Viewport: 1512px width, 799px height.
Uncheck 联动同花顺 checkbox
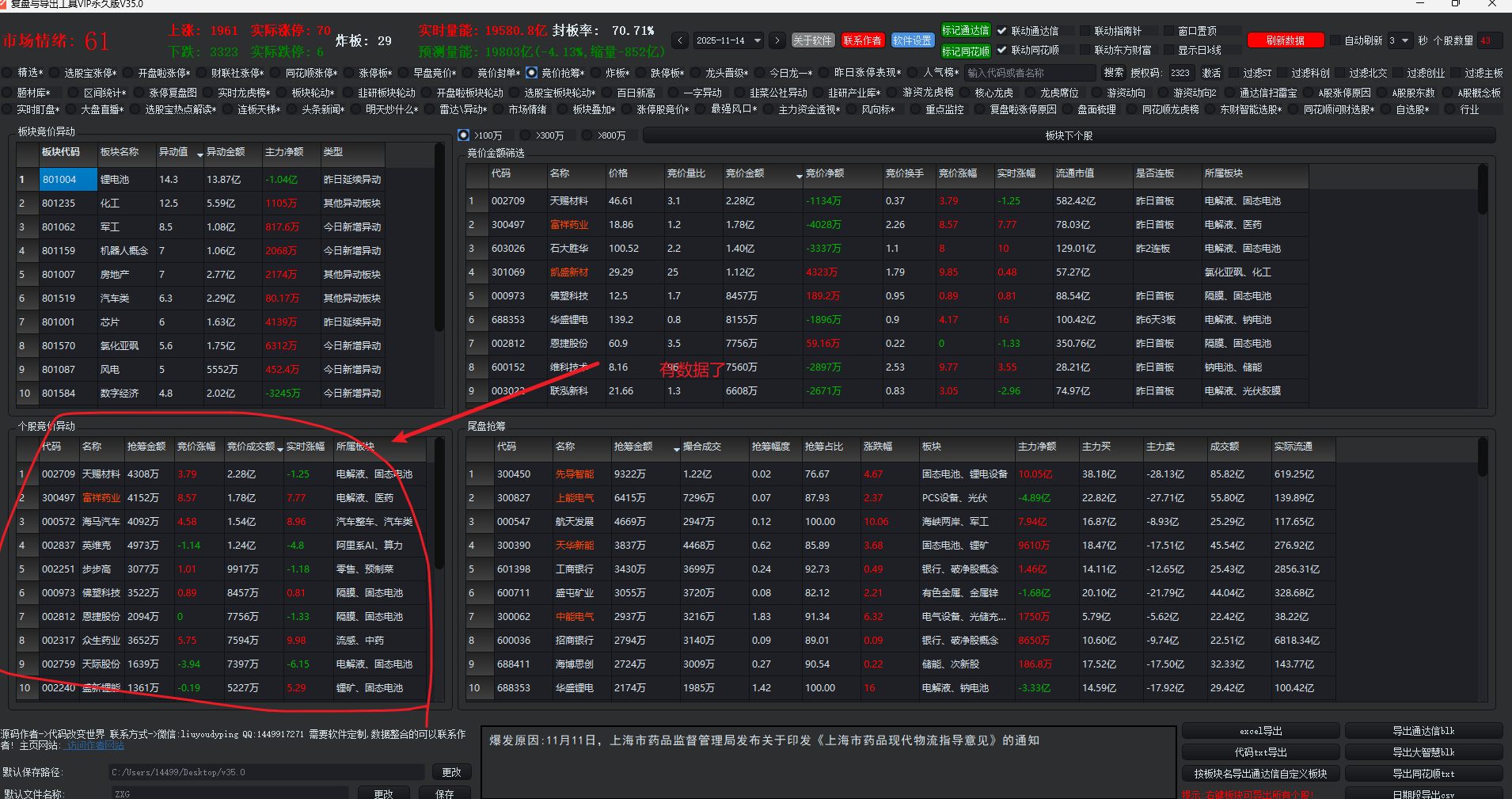[1002, 50]
